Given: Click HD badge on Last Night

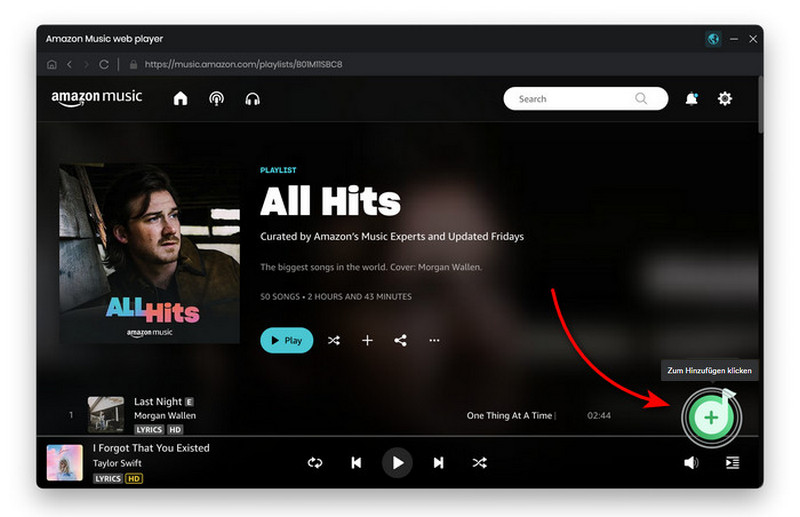Looking at the screenshot, I should point(175,430).
